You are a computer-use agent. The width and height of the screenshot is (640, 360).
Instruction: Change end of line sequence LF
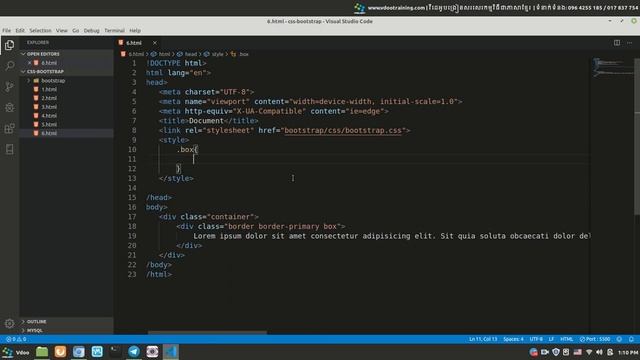pos(551,339)
